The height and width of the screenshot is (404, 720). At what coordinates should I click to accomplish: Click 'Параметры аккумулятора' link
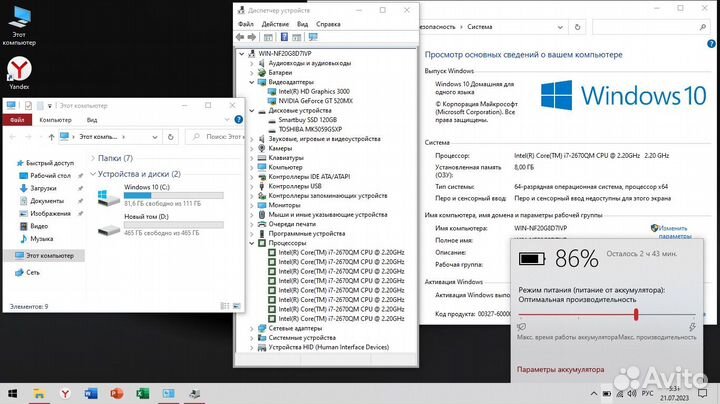tap(560, 369)
